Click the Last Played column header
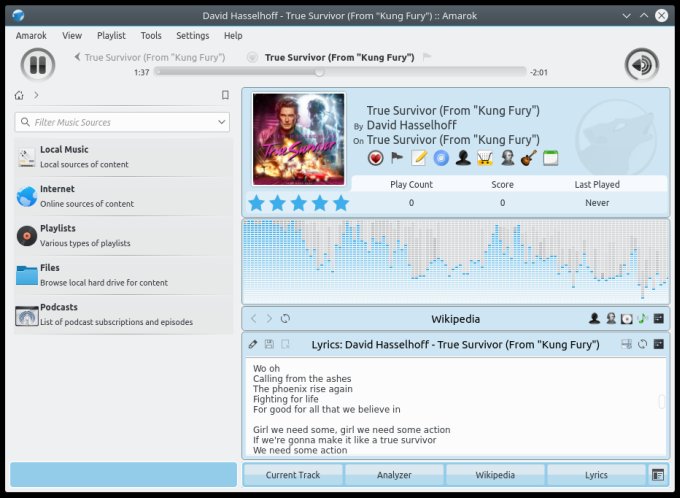This screenshot has height=498, width=680. (597, 184)
